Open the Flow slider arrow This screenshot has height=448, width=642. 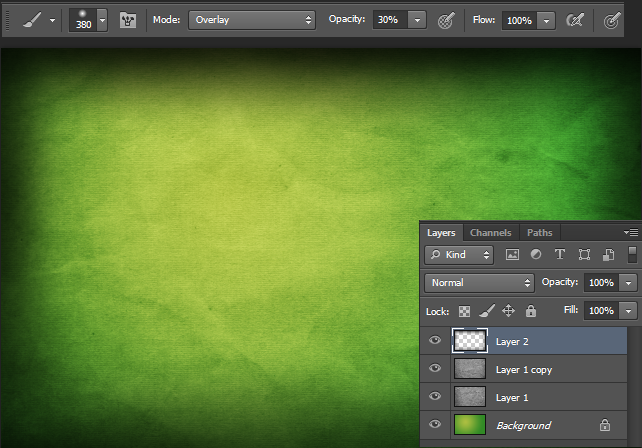point(546,20)
